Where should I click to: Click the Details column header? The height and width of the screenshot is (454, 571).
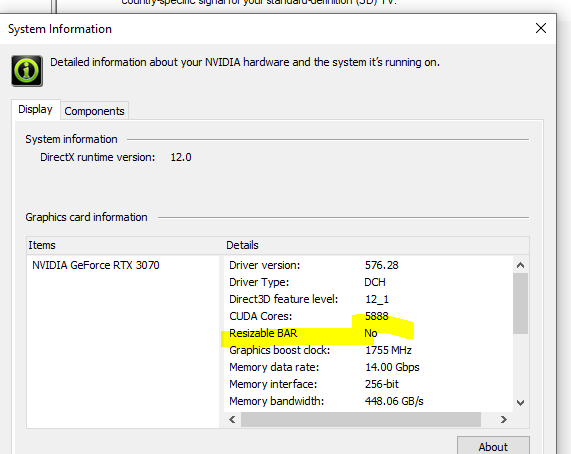point(376,245)
